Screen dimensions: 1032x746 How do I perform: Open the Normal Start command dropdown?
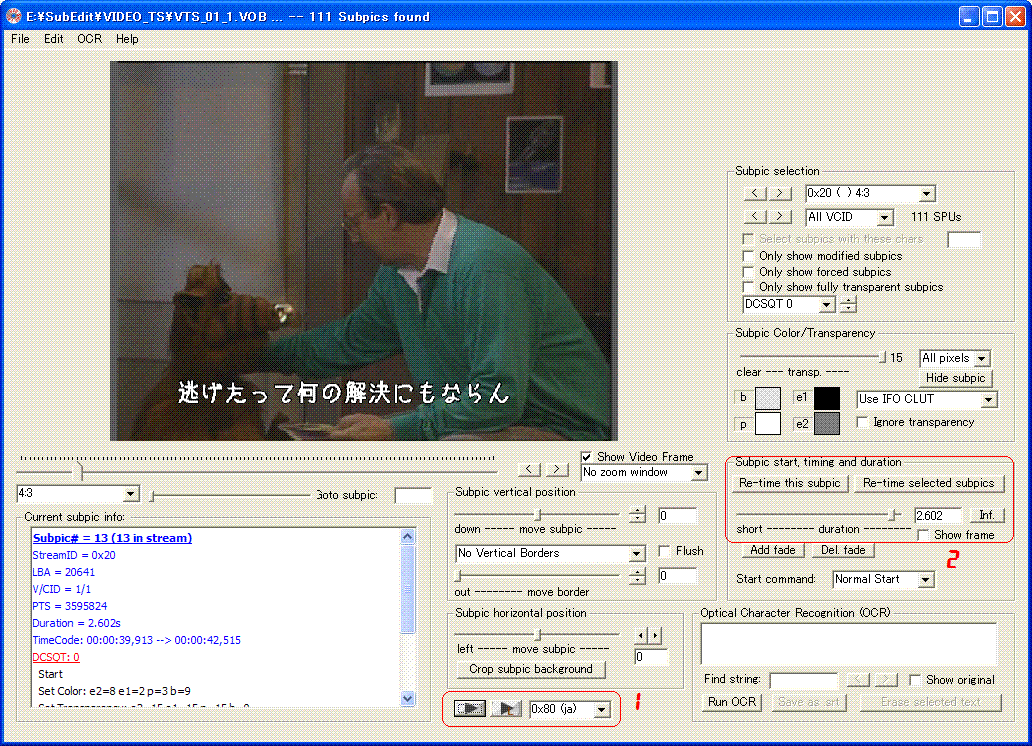(x=926, y=579)
